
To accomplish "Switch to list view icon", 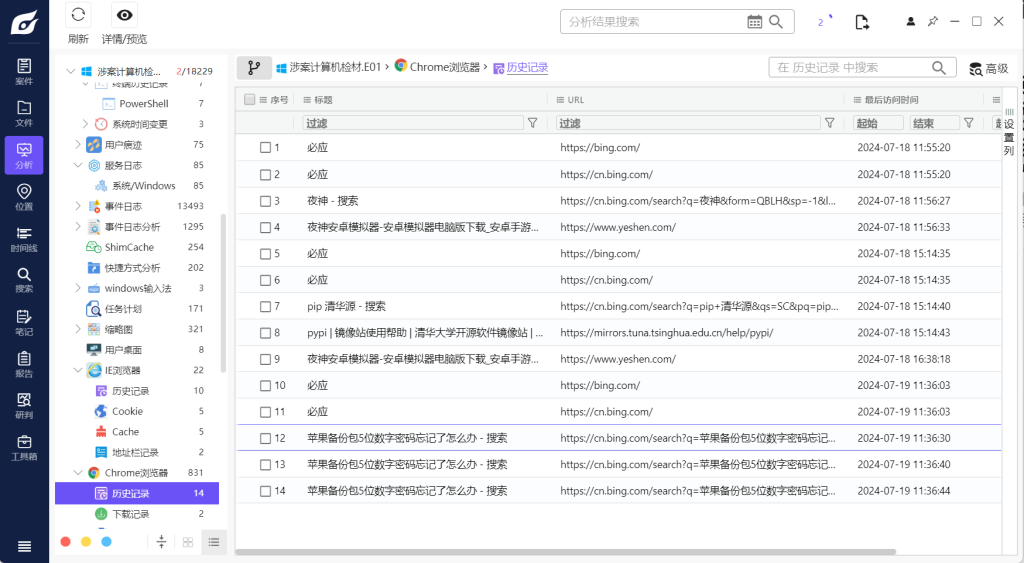I will (x=214, y=542).
